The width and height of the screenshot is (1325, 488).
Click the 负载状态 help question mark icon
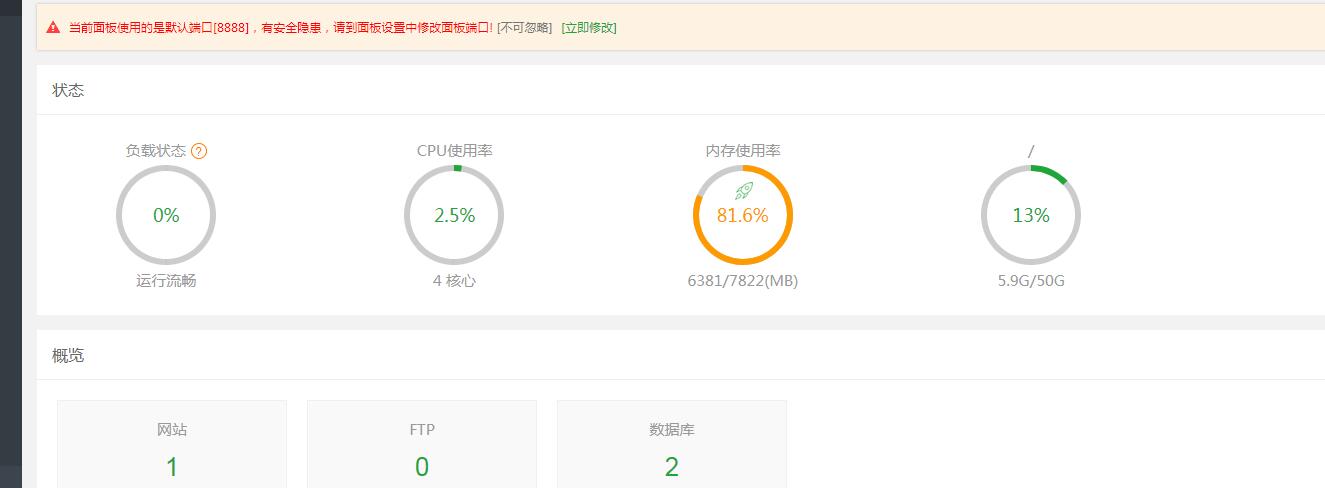coord(199,151)
